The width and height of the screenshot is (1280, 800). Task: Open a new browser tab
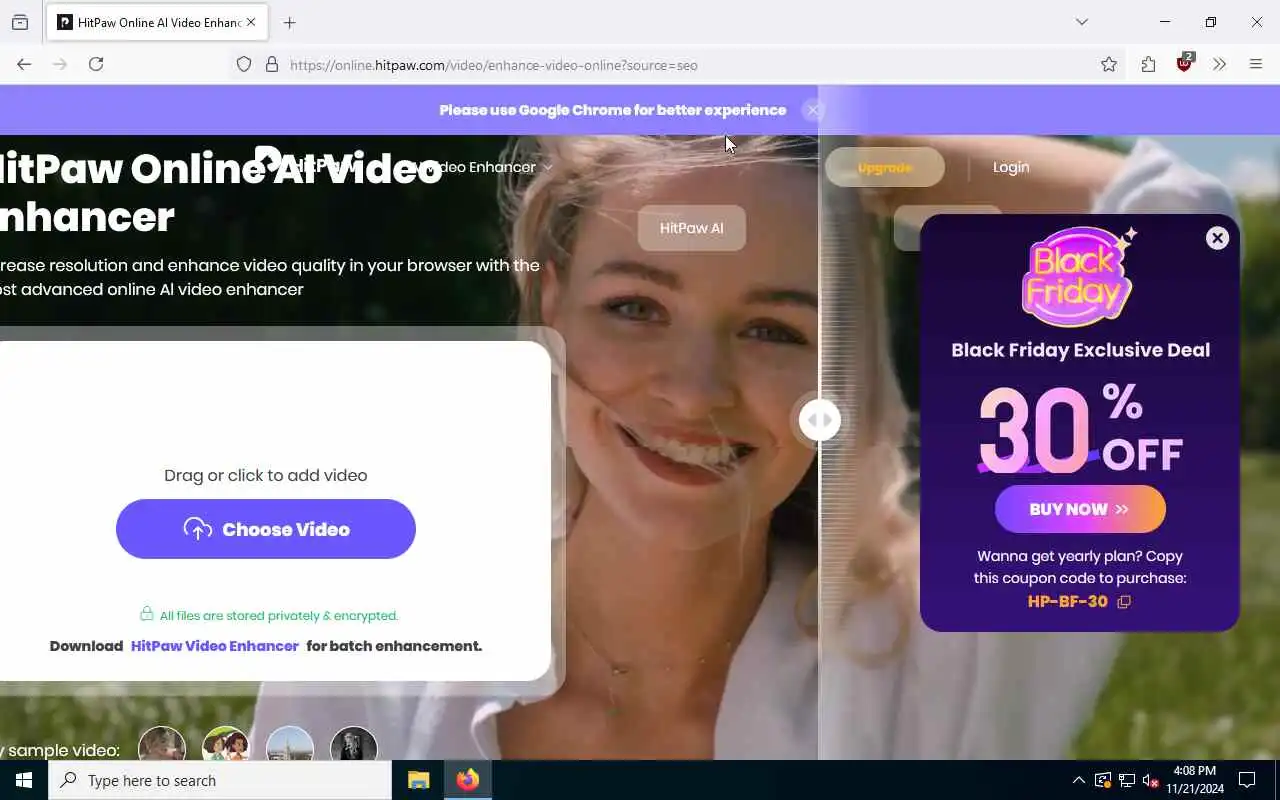tap(290, 22)
